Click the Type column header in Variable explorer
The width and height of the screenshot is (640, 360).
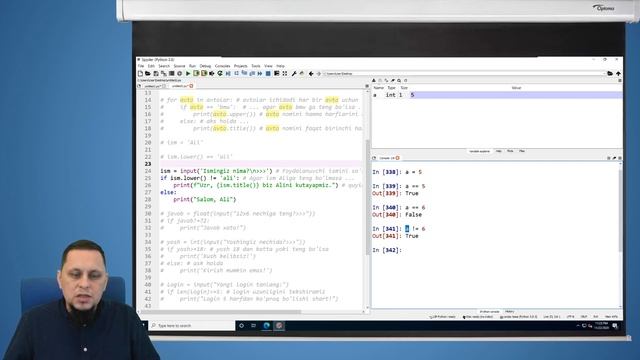pyautogui.click(x=391, y=88)
